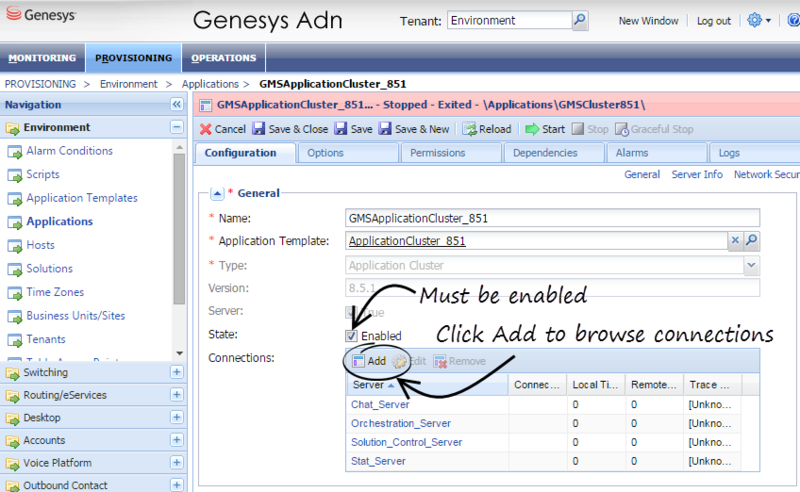
Task: Click the Stop toolbar button
Action: tap(590, 129)
